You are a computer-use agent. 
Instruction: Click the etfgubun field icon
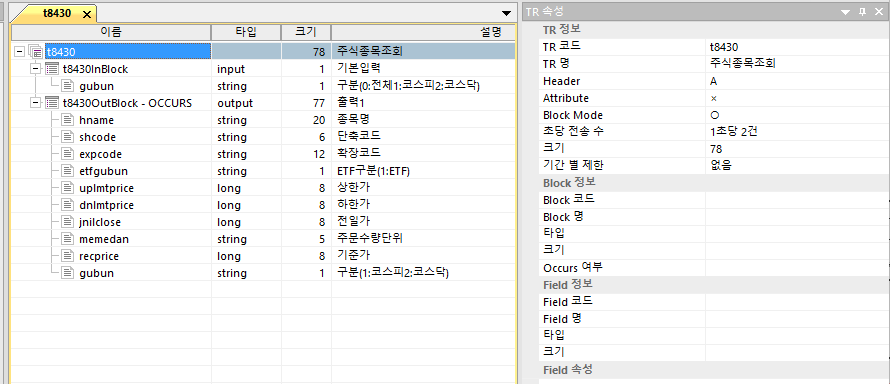pyautogui.click(x=68, y=171)
